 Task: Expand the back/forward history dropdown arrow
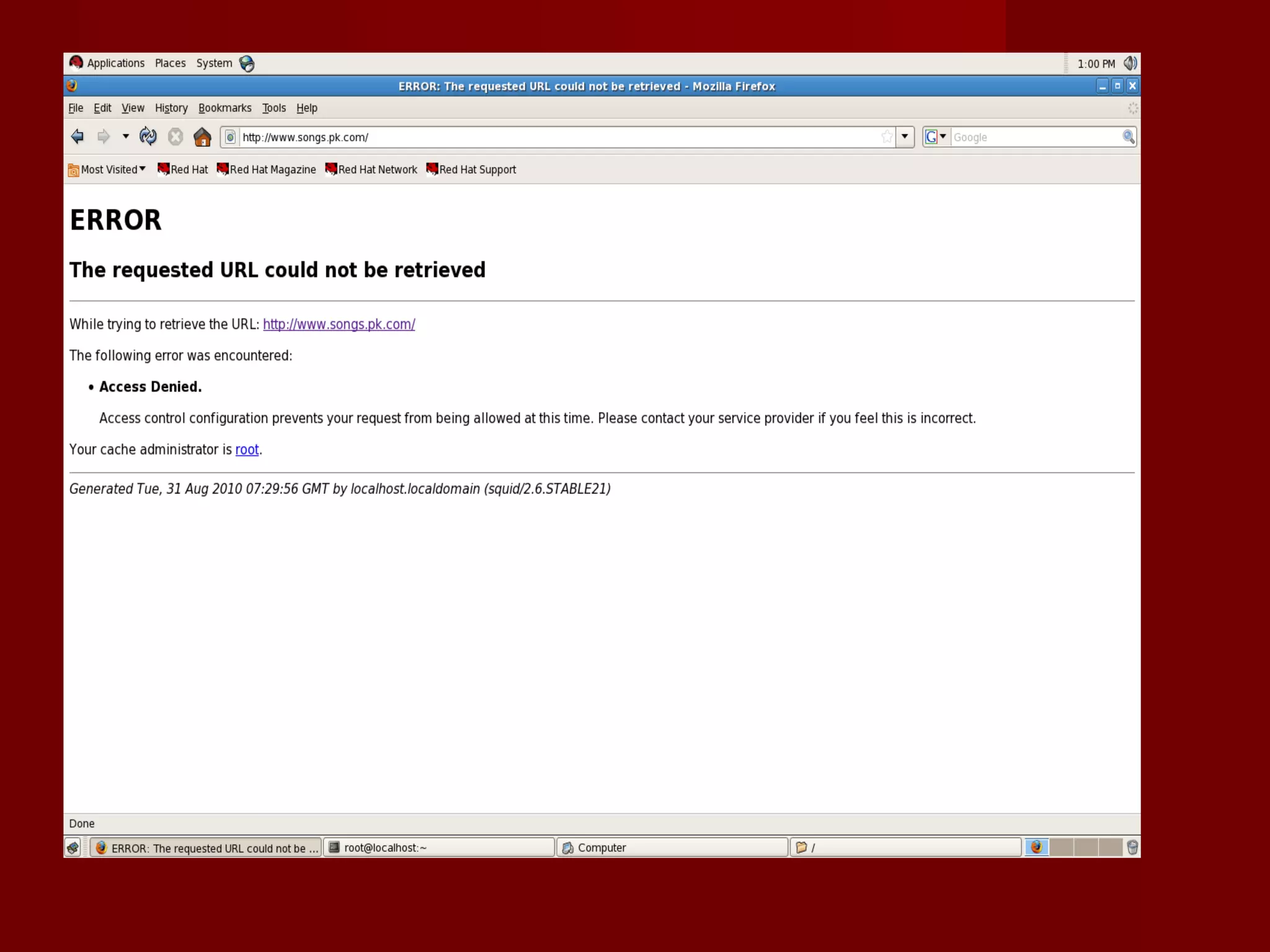tap(125, 136)
